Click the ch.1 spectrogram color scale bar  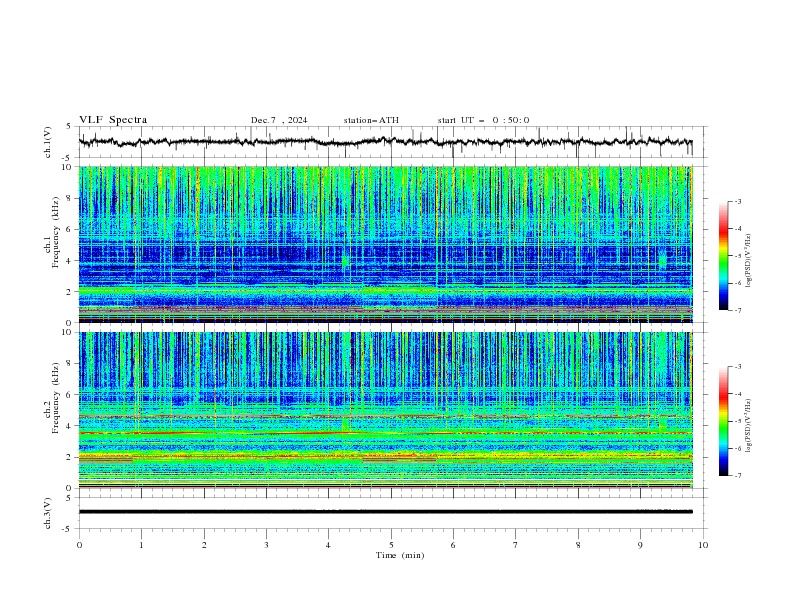pos(723,256)
